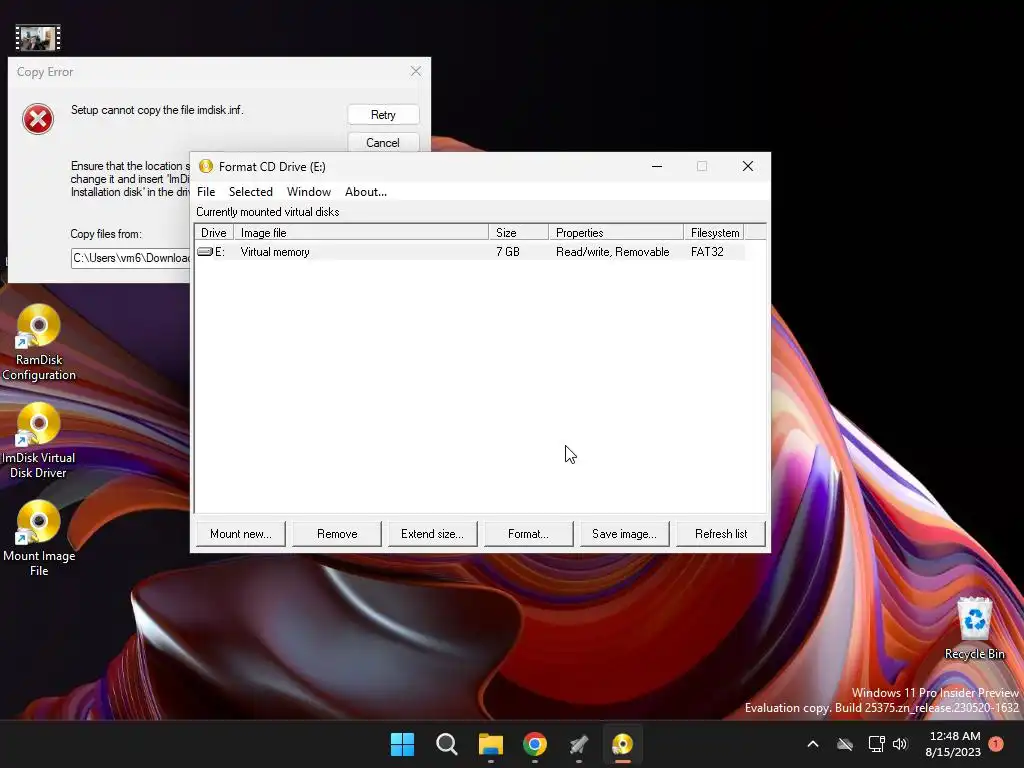This screenshot has height=768, width=1024.
Task: Open the network status tray icon
Action: (876, 744)
